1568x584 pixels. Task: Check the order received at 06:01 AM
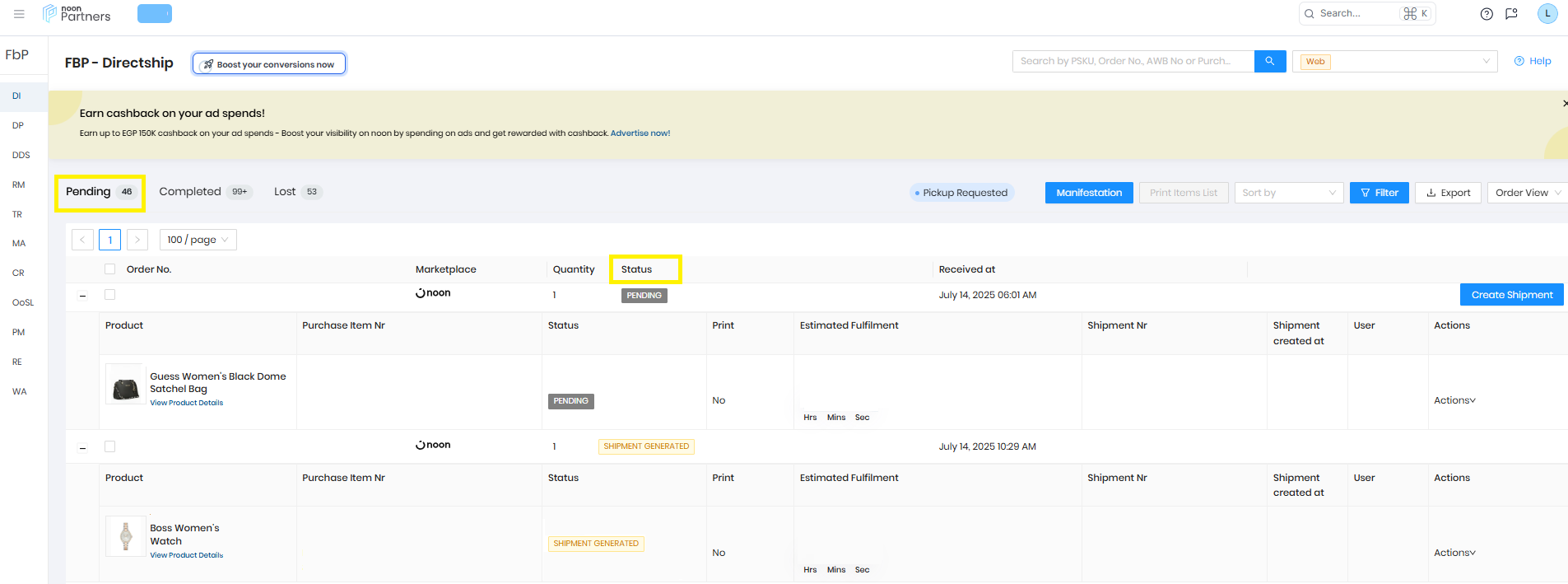point(110,295)
